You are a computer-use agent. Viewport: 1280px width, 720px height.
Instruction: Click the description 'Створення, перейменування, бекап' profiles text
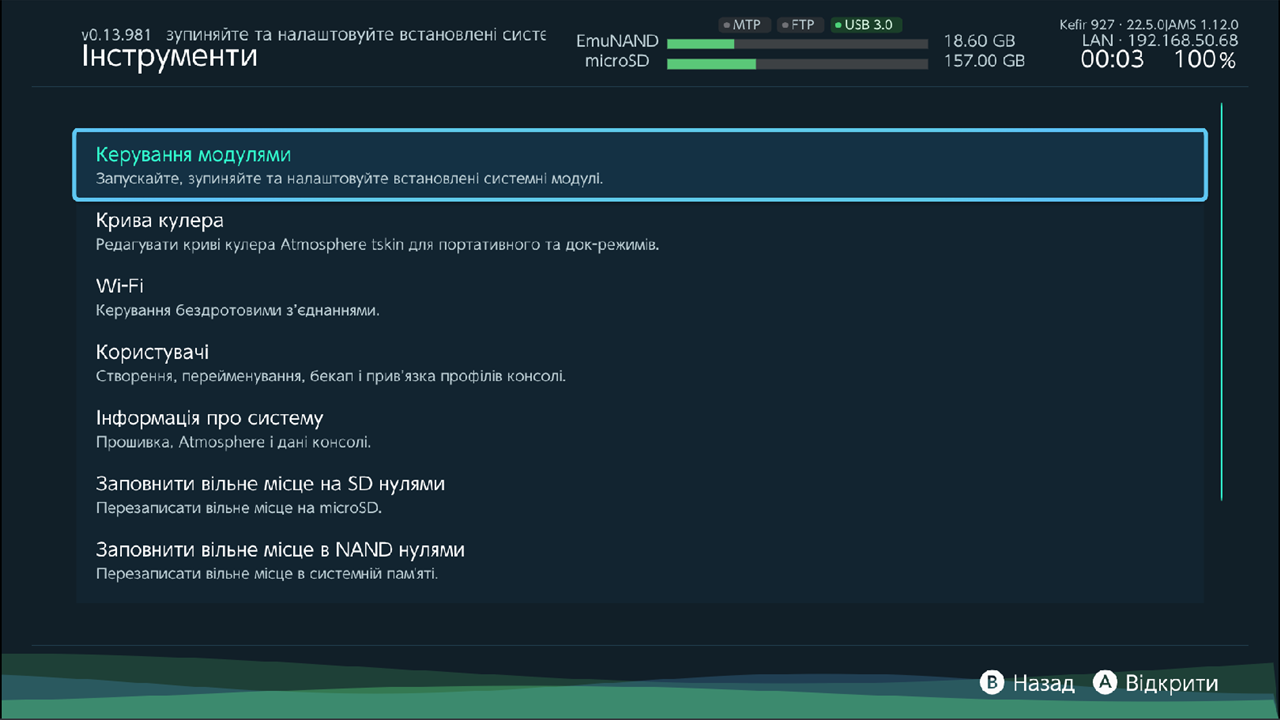point(331,376)
